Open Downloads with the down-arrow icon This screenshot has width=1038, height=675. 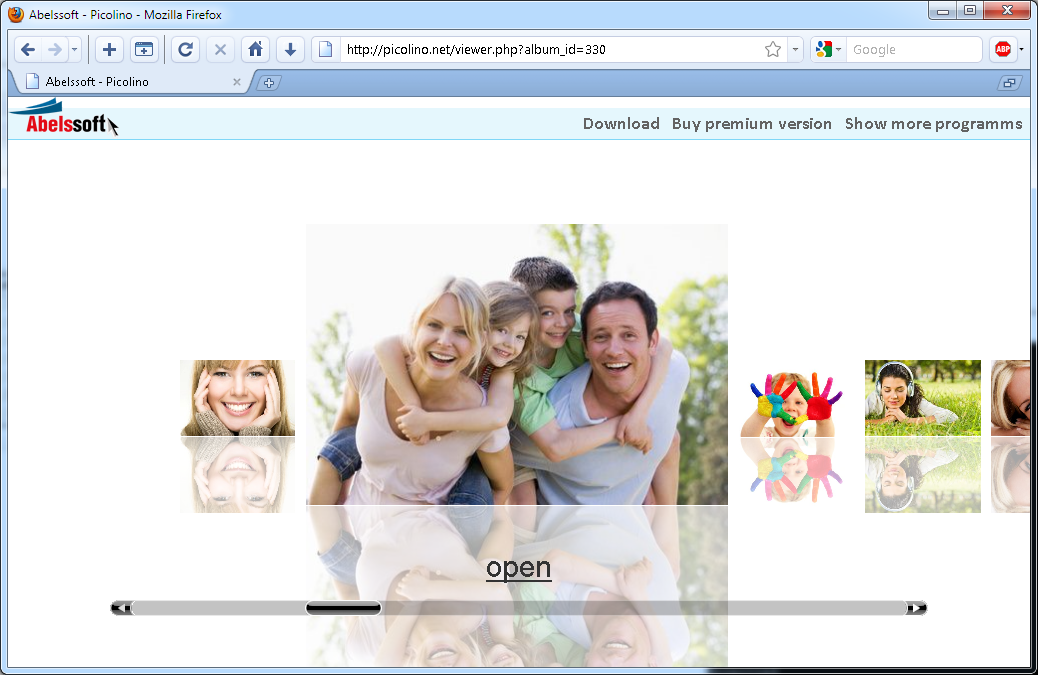[290, 50]
